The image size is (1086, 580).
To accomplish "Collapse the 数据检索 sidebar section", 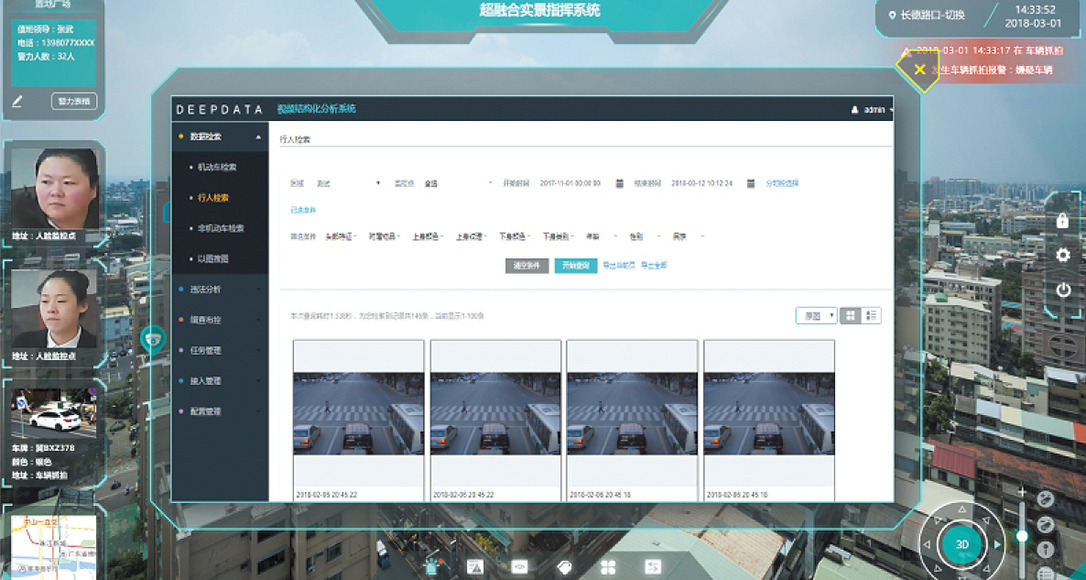I will (220, 137).
